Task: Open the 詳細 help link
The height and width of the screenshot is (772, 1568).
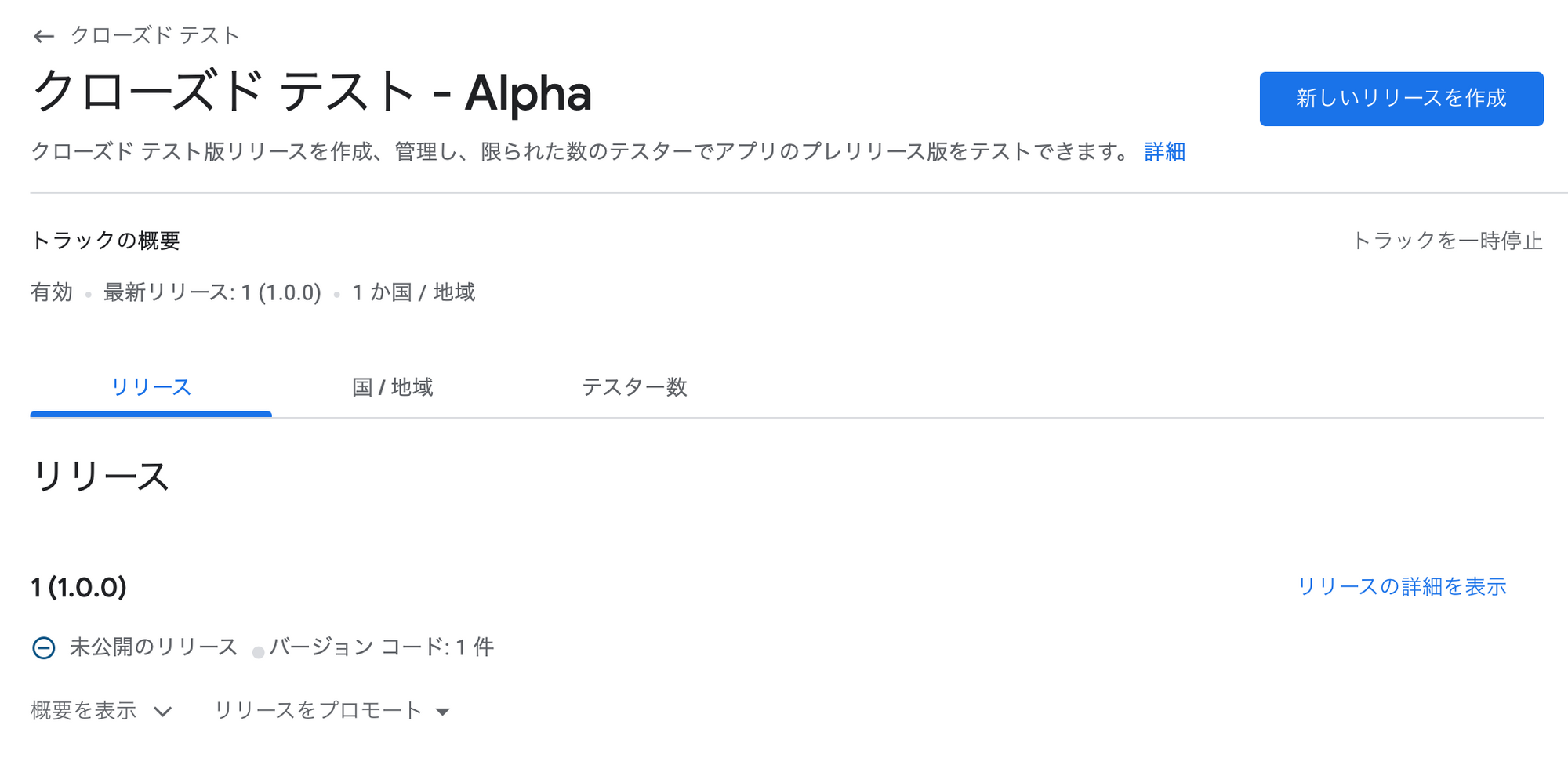Action: tap(1163, 152)
